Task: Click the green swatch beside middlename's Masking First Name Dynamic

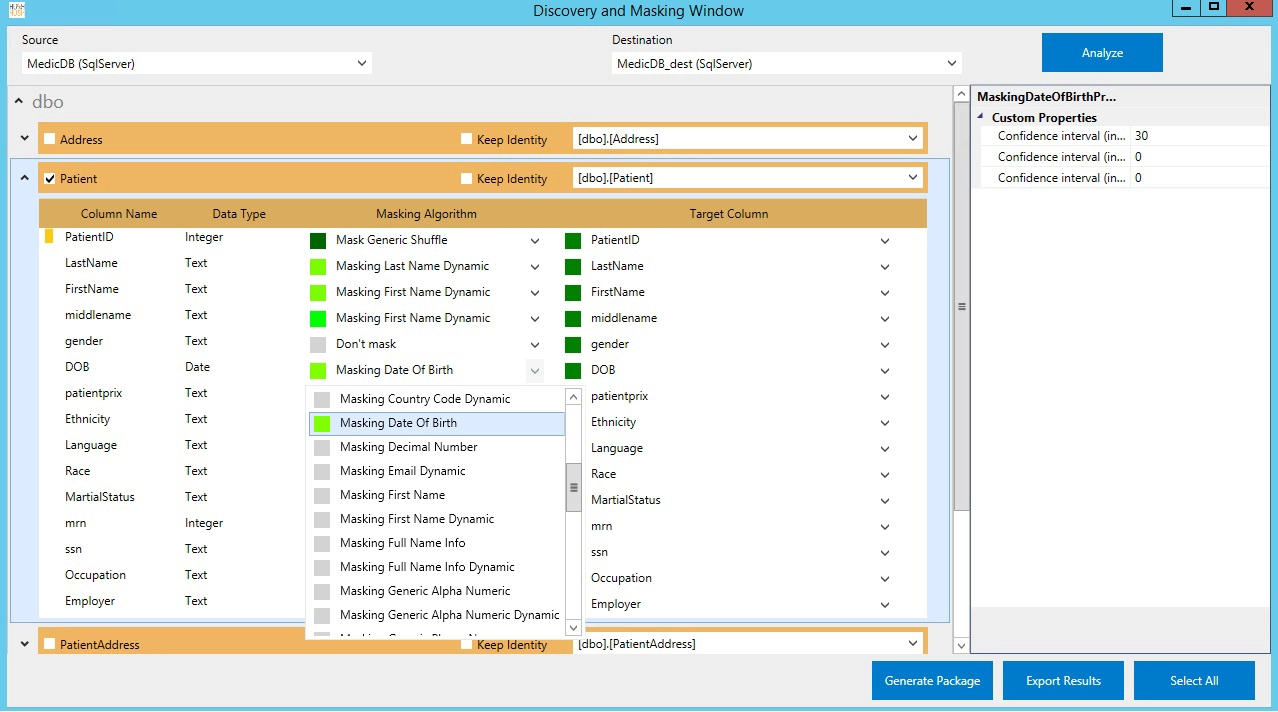Action: tap(318, 319)
